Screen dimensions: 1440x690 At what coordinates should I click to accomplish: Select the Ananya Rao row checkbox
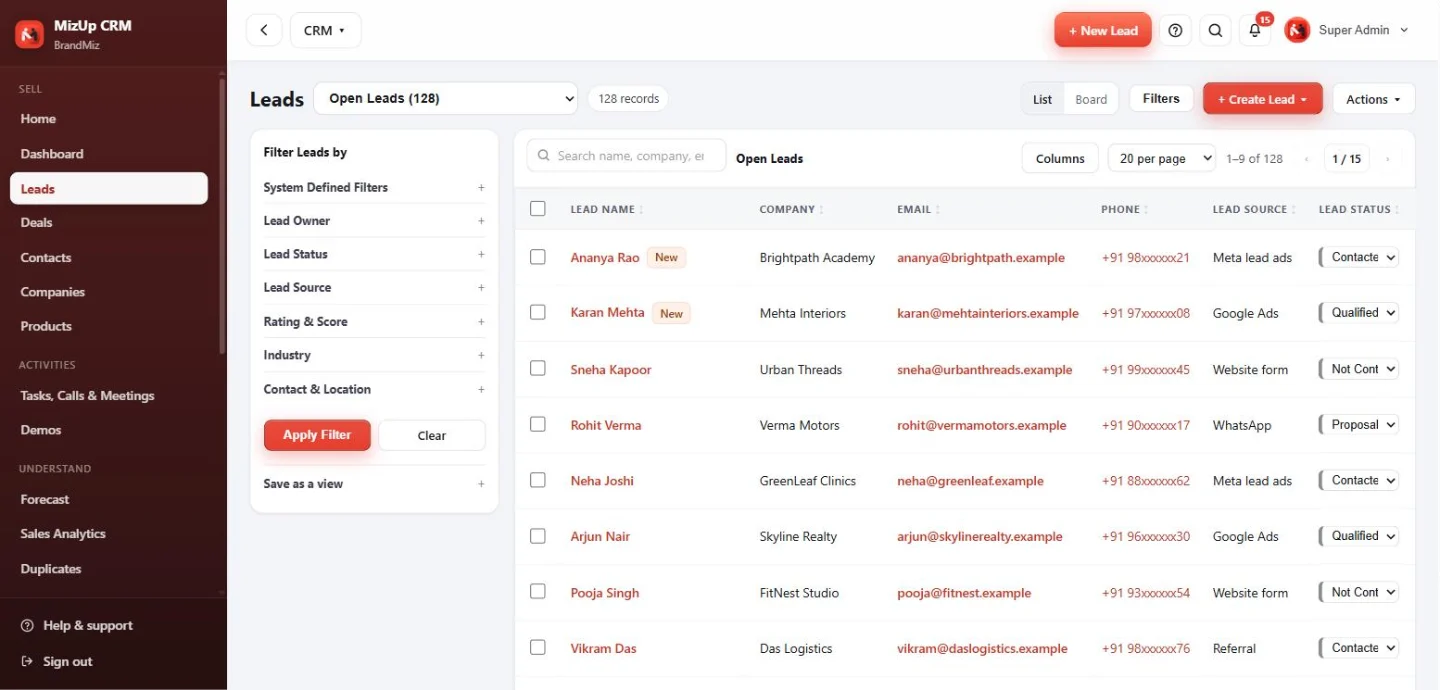pos(538,257)
